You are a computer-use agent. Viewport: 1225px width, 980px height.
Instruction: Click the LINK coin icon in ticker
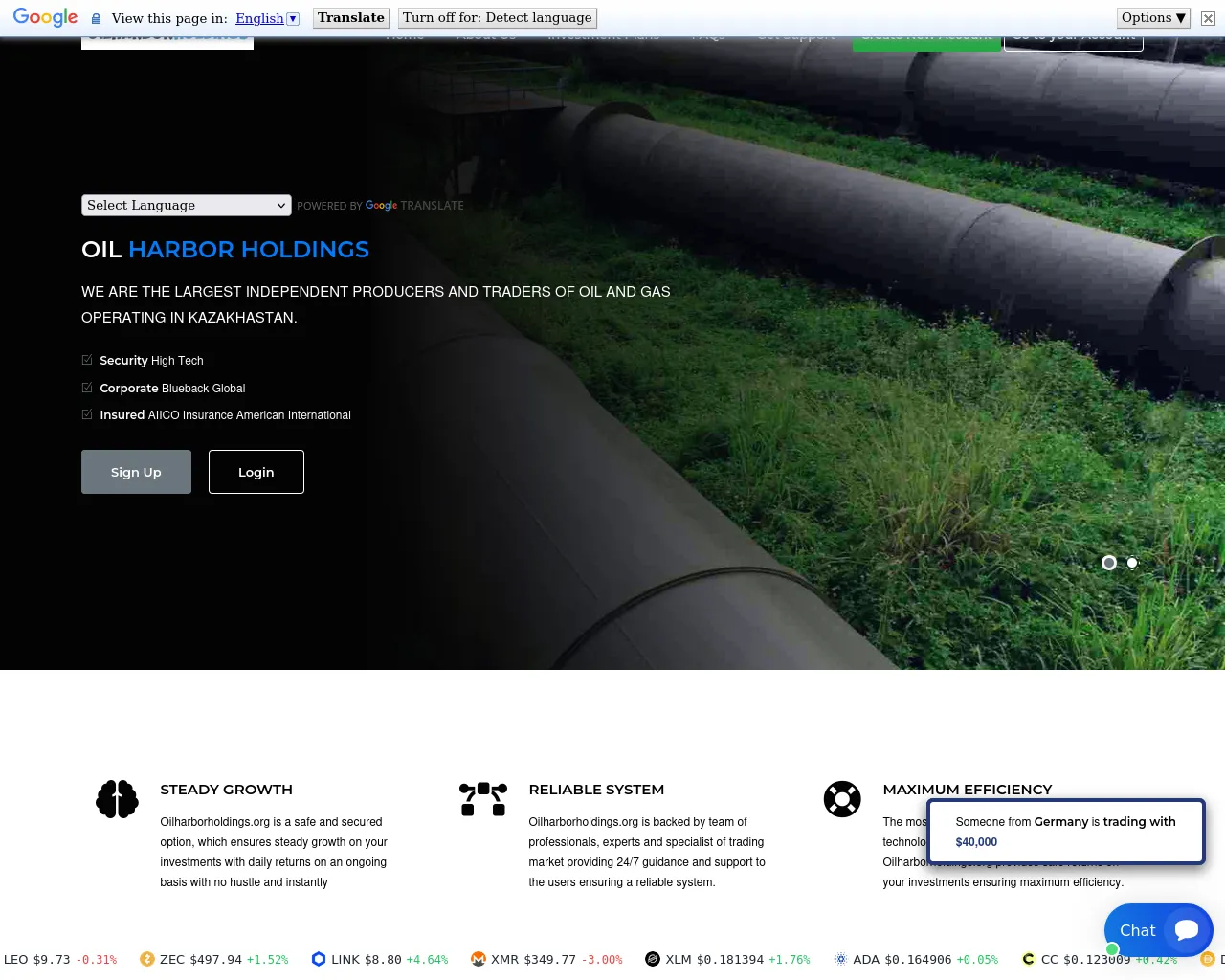(x=319, y=959)
